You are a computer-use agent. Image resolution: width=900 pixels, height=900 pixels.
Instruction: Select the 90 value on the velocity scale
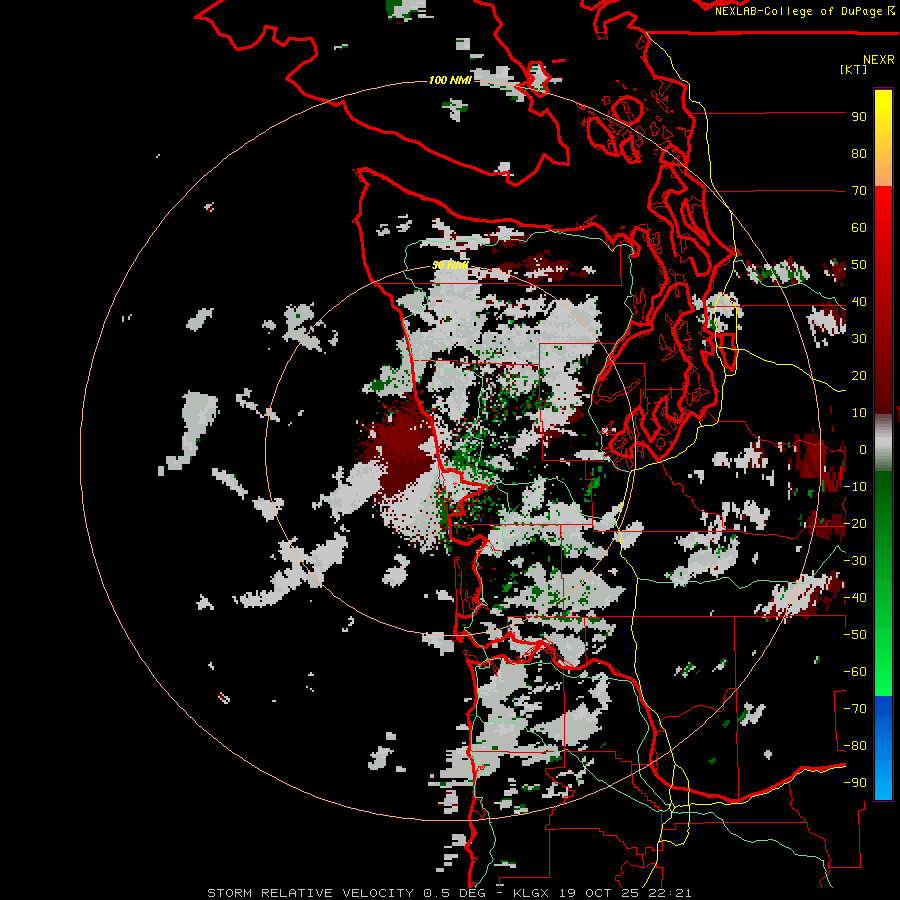point(859,117)
